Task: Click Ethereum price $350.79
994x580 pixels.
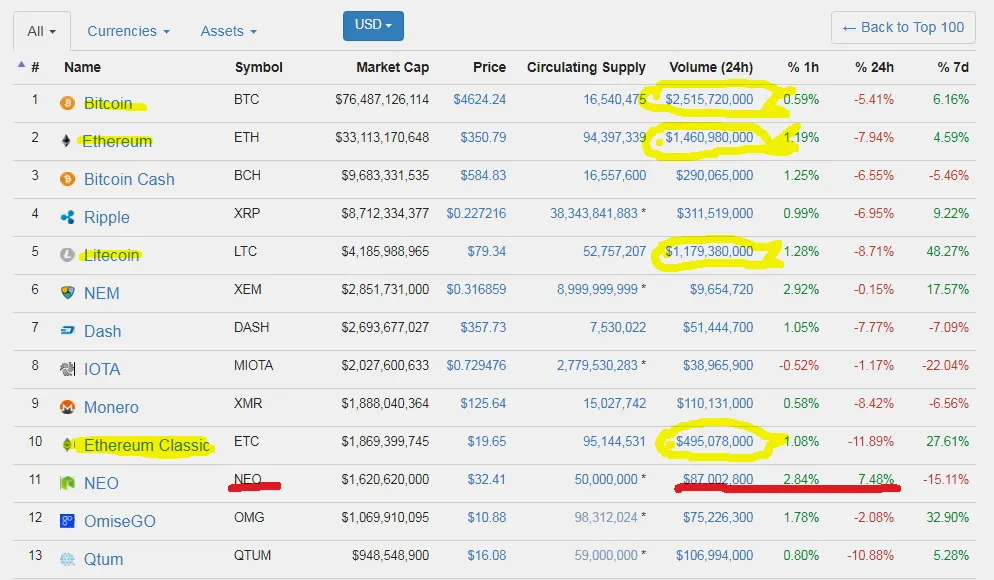Action: [x=483, y=138]
